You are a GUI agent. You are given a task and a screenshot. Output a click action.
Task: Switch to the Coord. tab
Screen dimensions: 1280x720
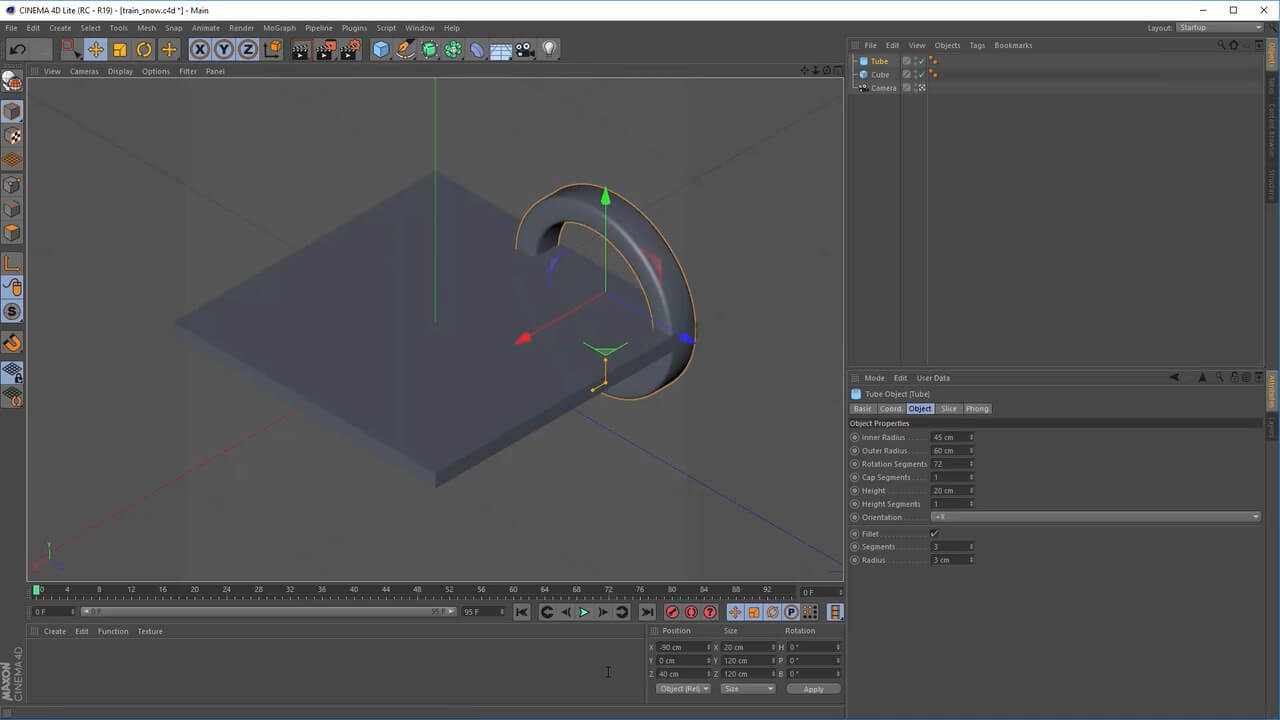point(890,409)
